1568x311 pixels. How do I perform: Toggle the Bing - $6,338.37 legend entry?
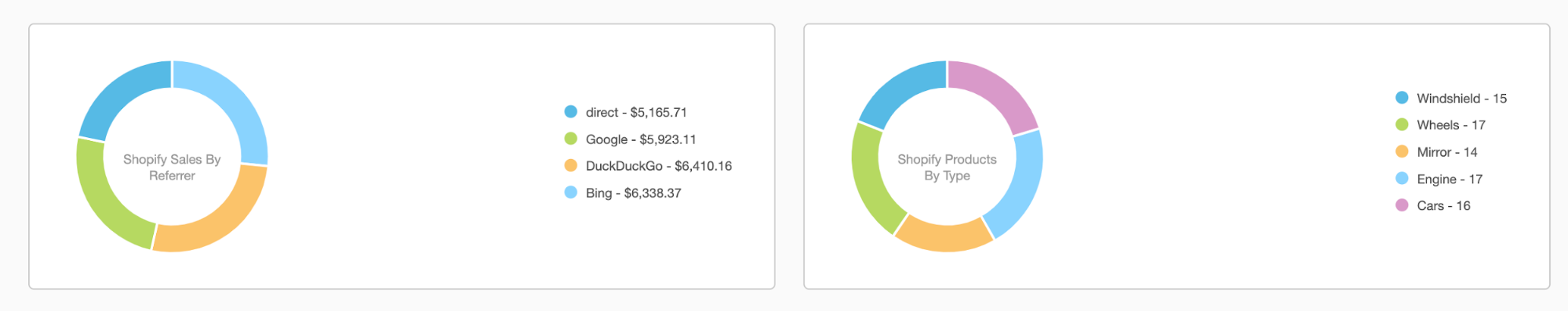pyautogui.click(x=623, y=193)
